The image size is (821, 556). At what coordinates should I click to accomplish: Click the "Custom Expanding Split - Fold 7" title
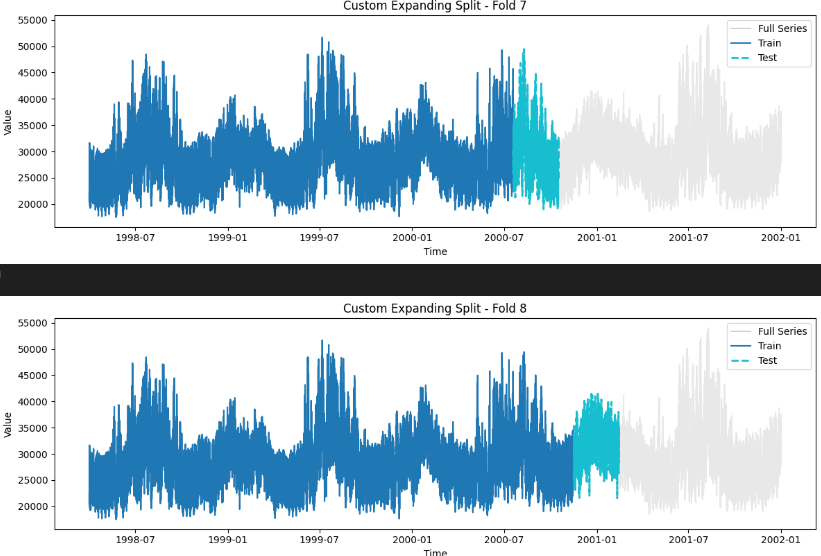(x=434, y=6)
